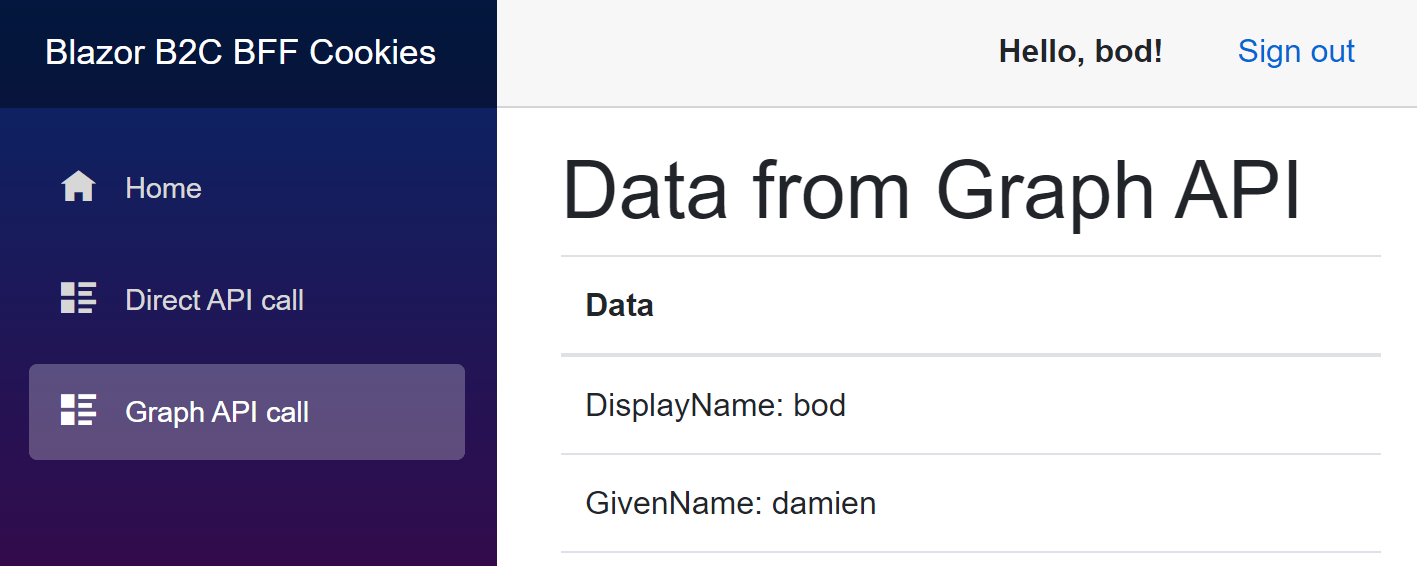This screenshot has height=566, width=1417.
Task: Click the word "Cookies" in the brand title
Action: point(372,53)
